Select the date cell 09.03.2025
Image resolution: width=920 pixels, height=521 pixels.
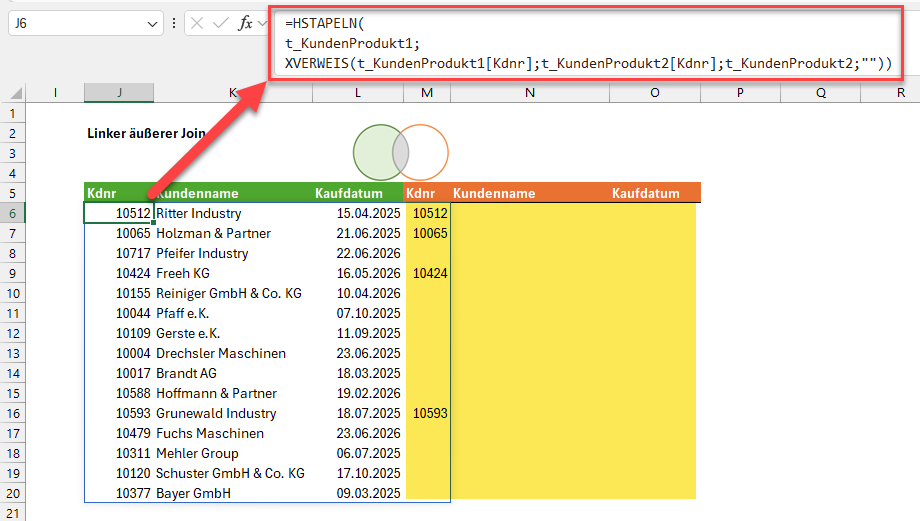pos(358,493)
